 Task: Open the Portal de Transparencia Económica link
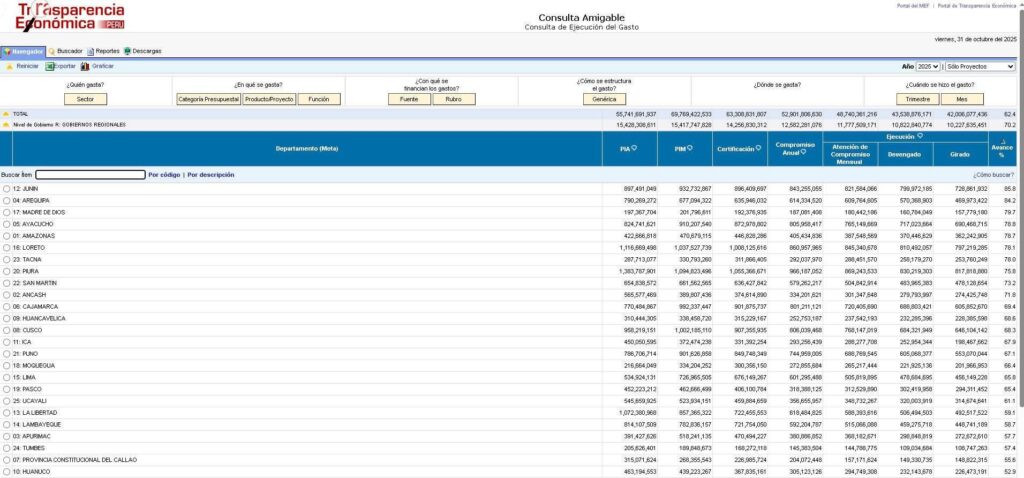click(x=976, y=5)
